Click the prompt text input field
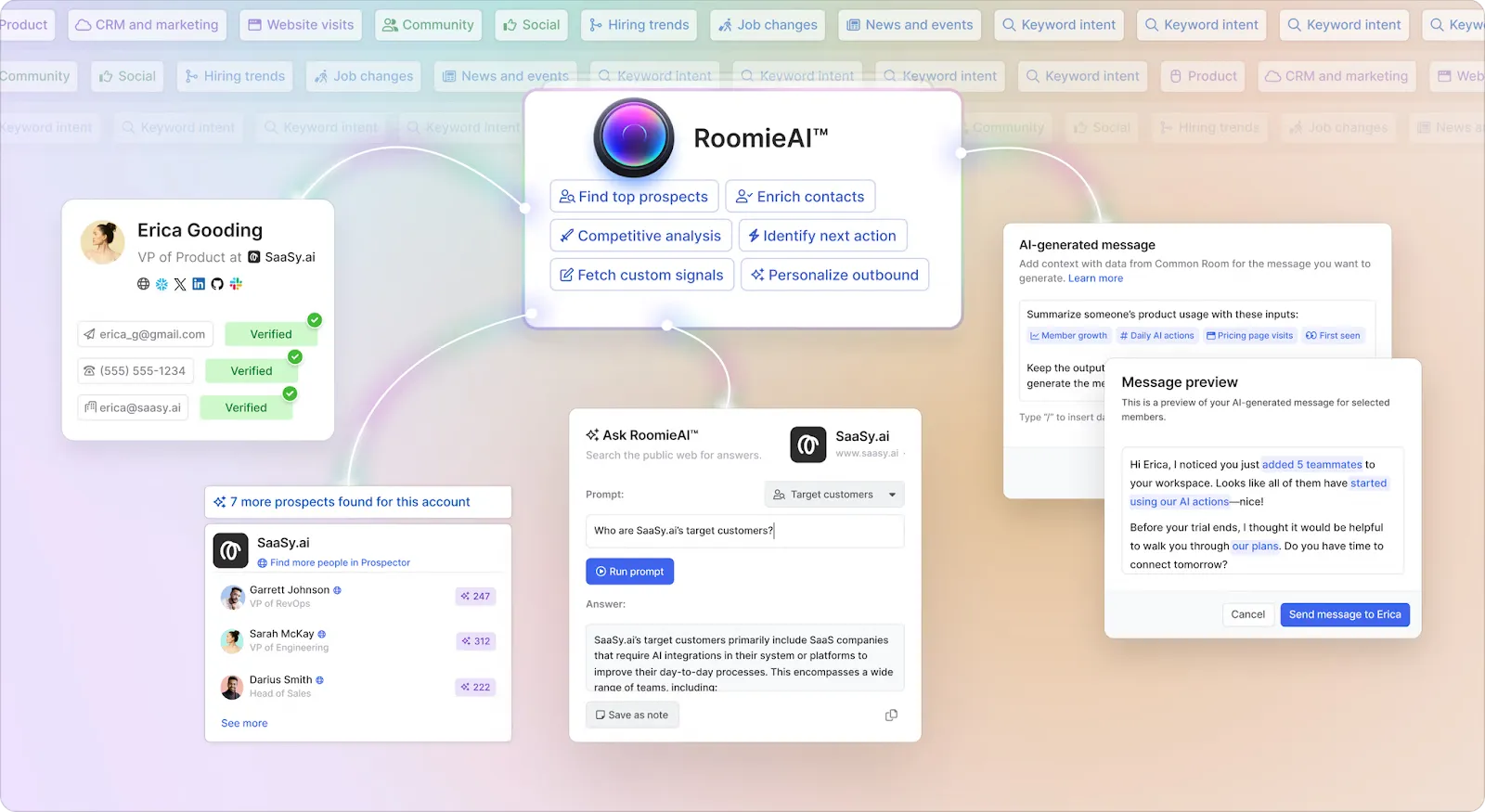The height and width of the screenshot is (812, 1485). click(744, 531)
